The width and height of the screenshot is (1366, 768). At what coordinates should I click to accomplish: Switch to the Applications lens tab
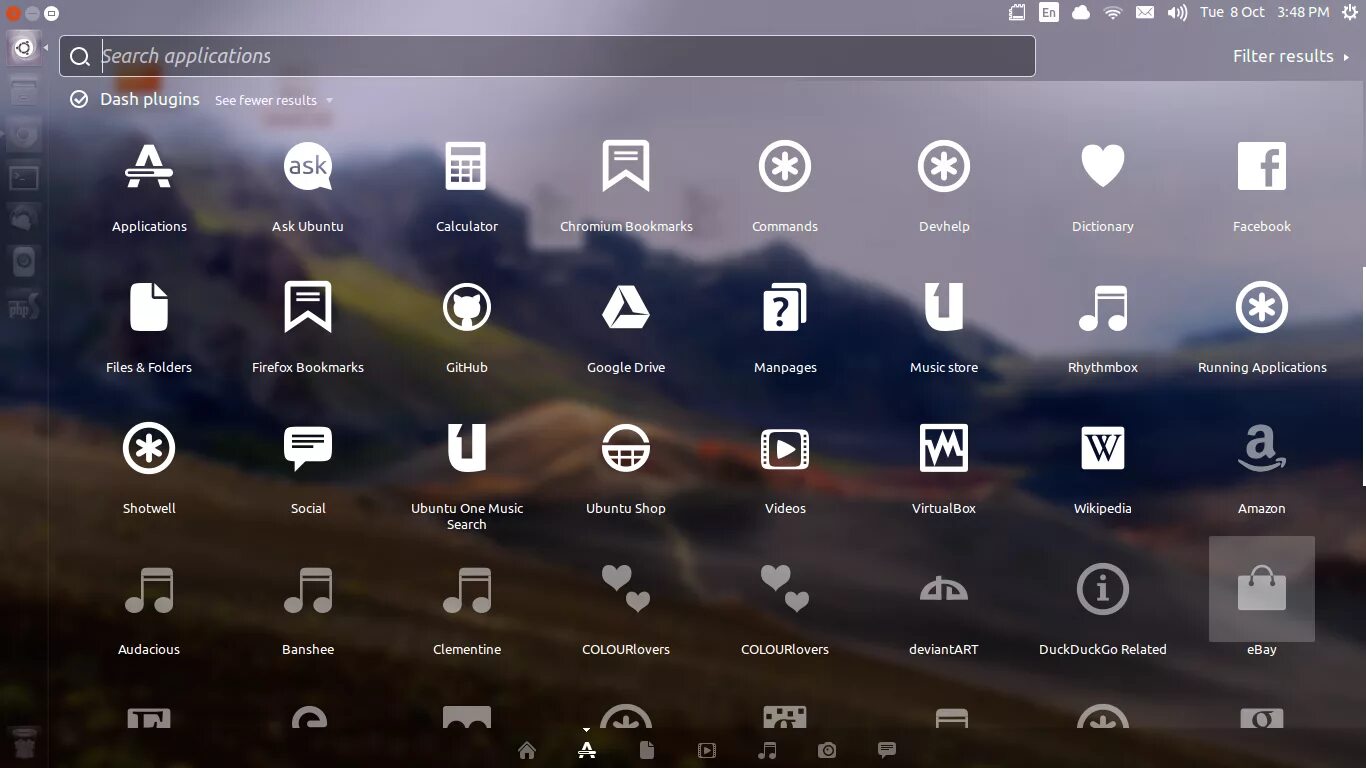click(587, 750)
